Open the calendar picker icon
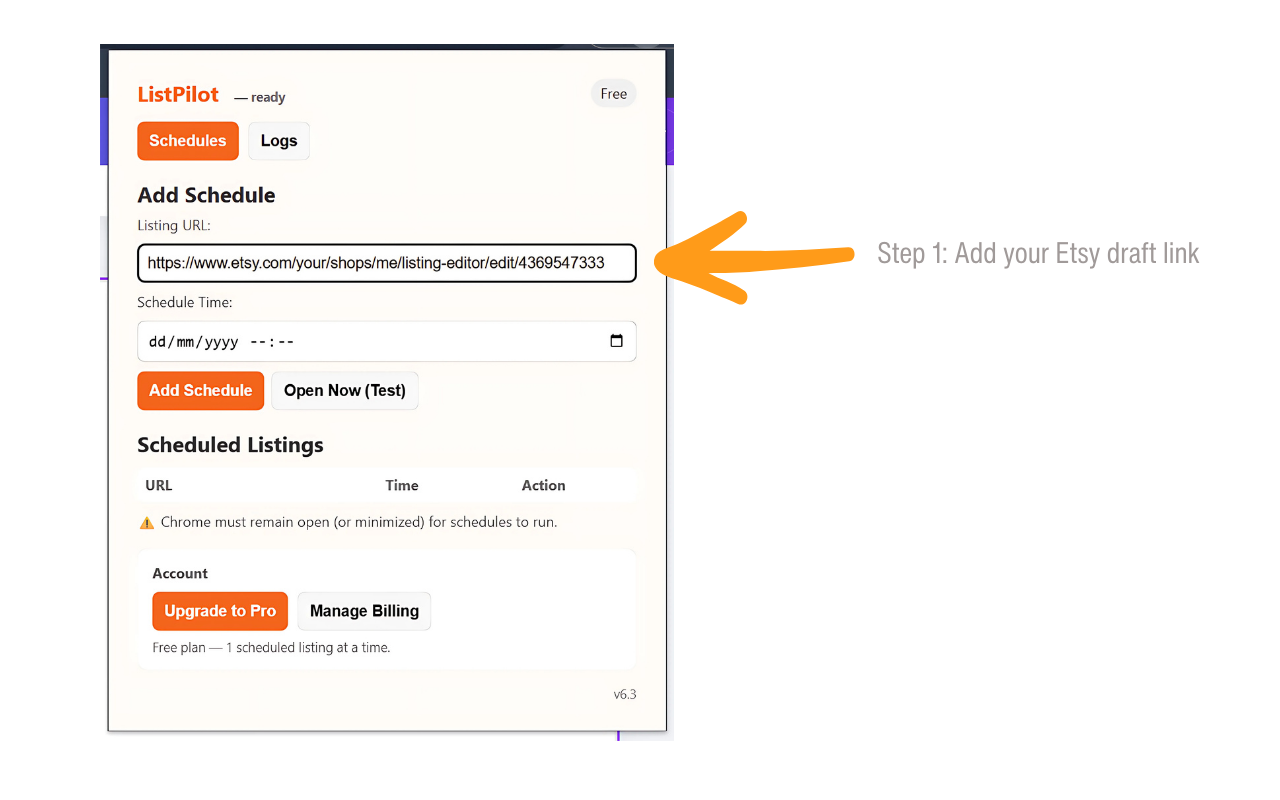Screen dimensions: 1280x800 coord(616,341)
